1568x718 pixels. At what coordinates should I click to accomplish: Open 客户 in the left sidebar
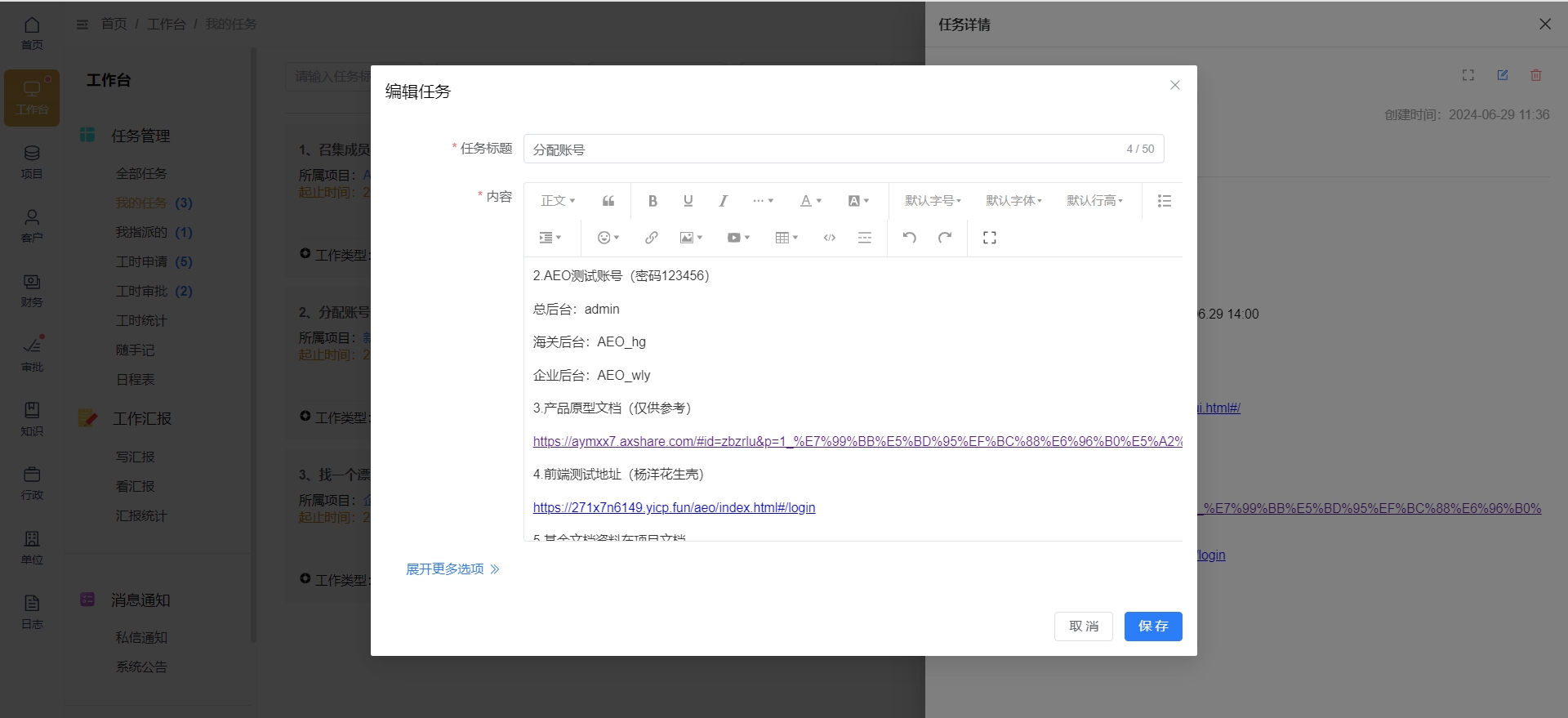[32, 226]
